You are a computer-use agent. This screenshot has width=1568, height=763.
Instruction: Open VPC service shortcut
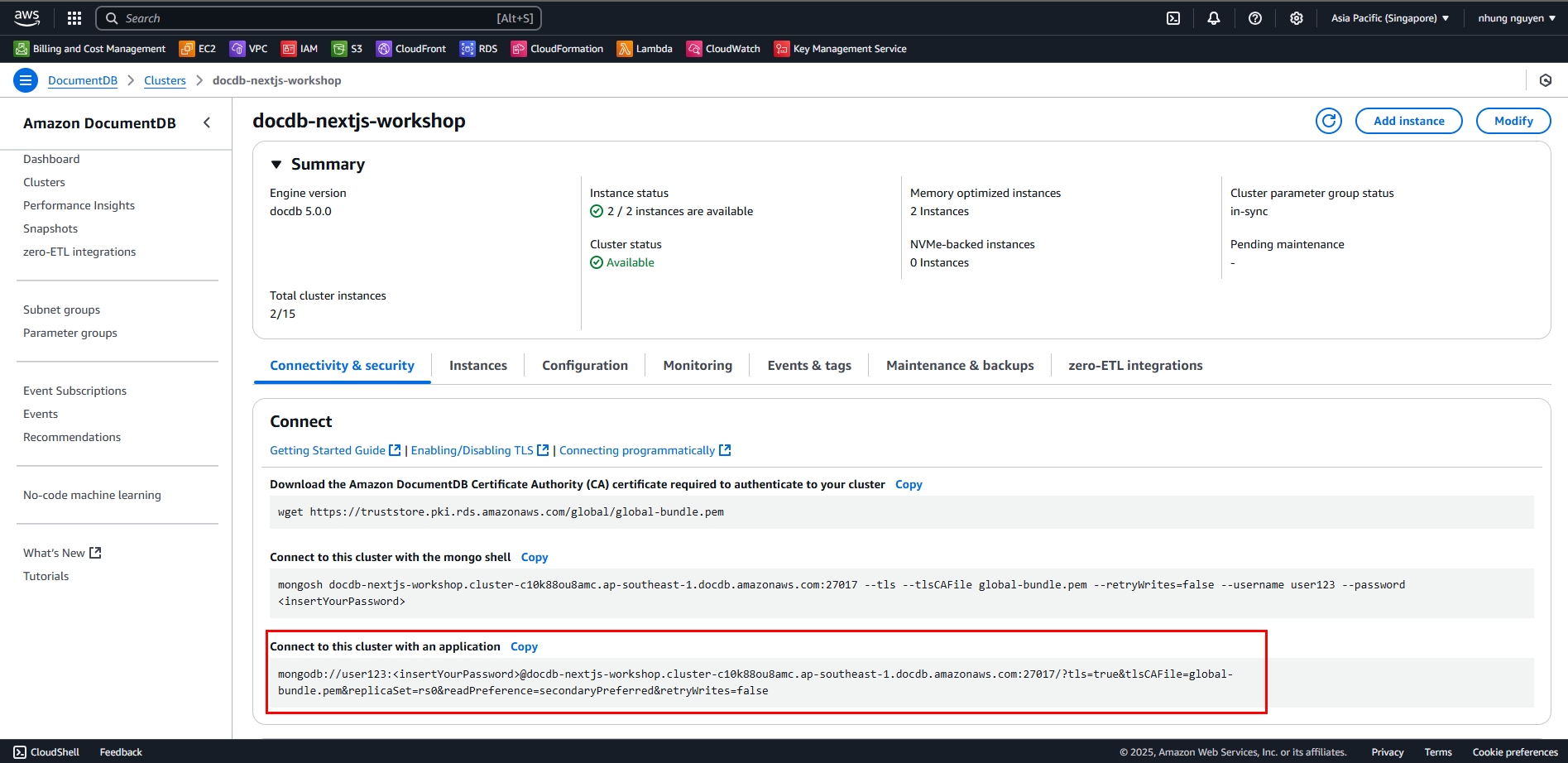click(249, 49)
